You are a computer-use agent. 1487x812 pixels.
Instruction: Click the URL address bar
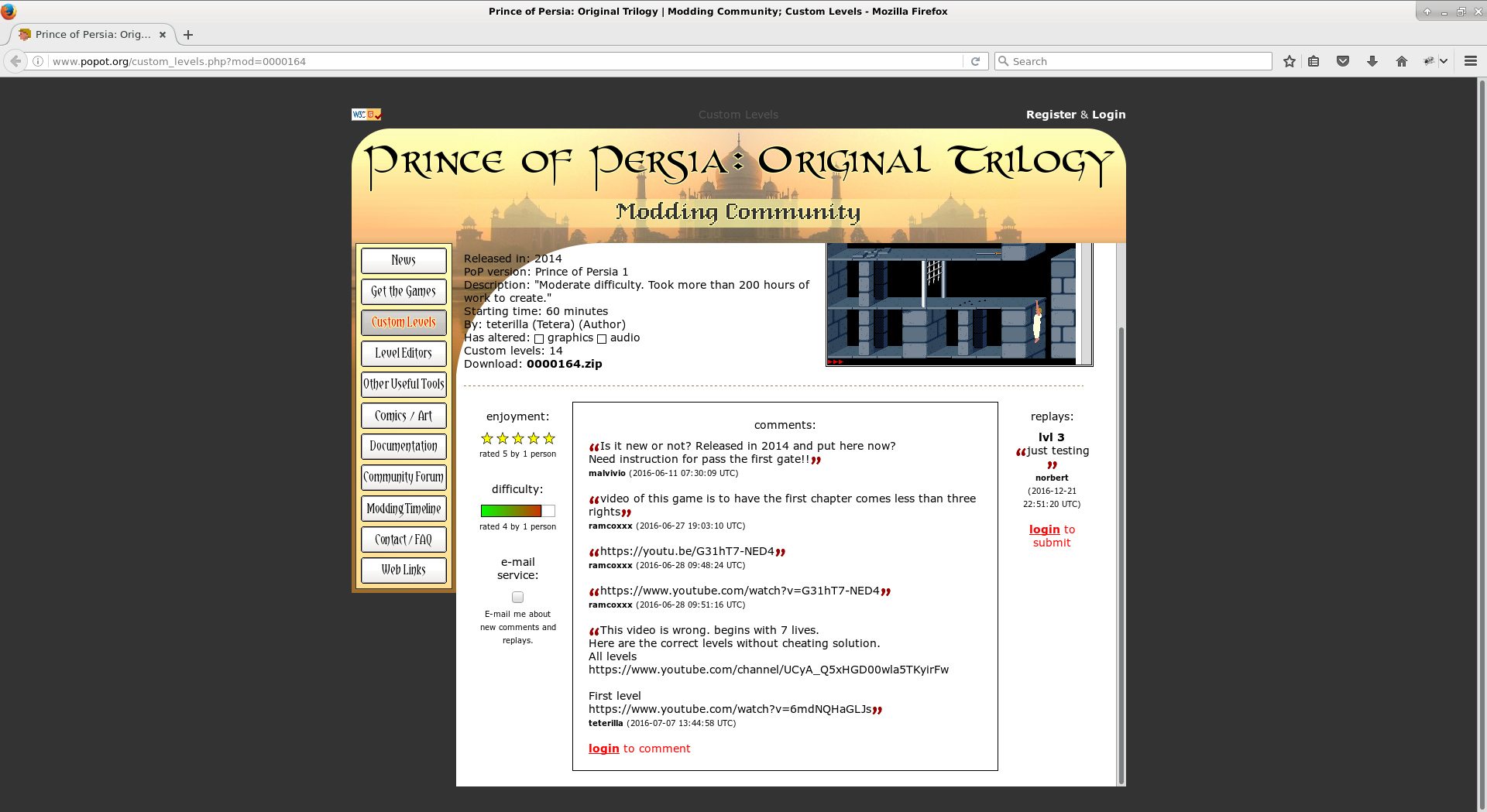click(x=507, y=61)
